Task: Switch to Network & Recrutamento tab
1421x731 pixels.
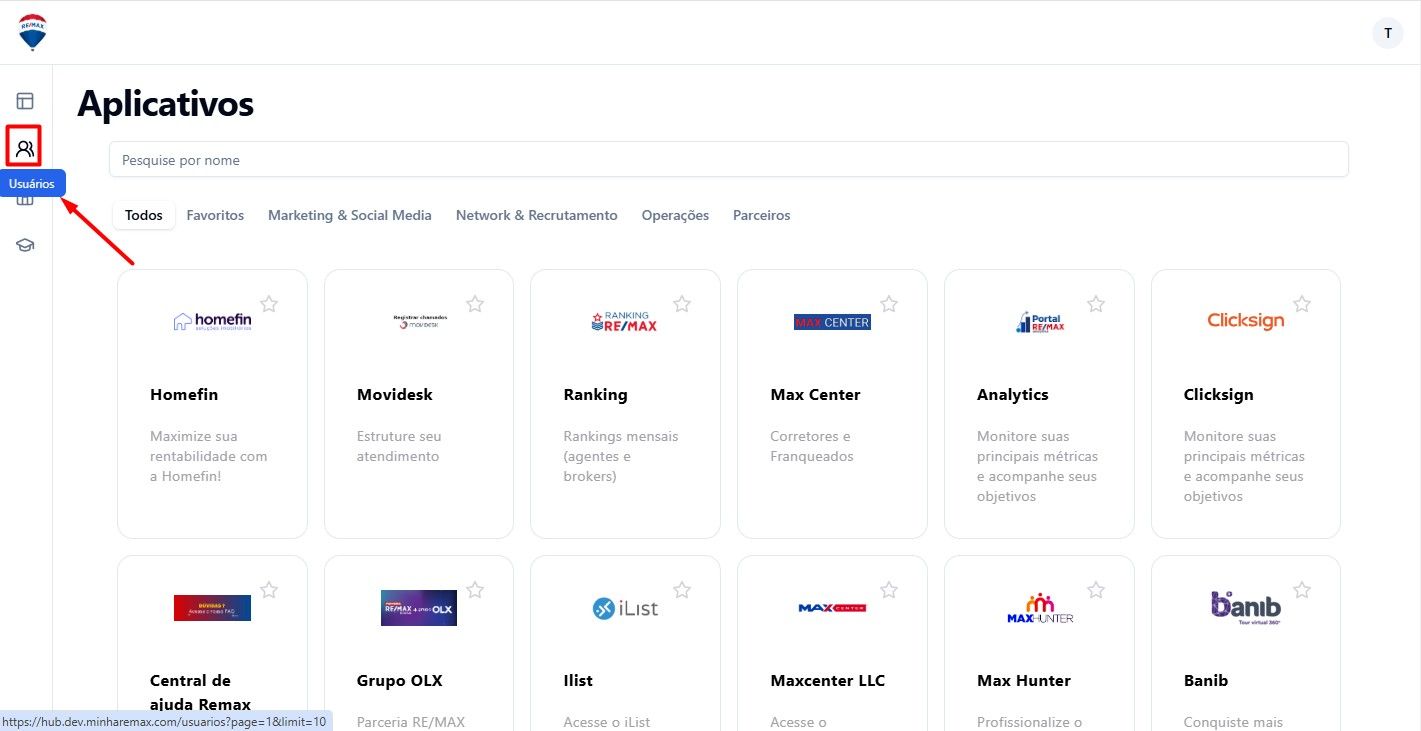Action: [x=537, y=215]
